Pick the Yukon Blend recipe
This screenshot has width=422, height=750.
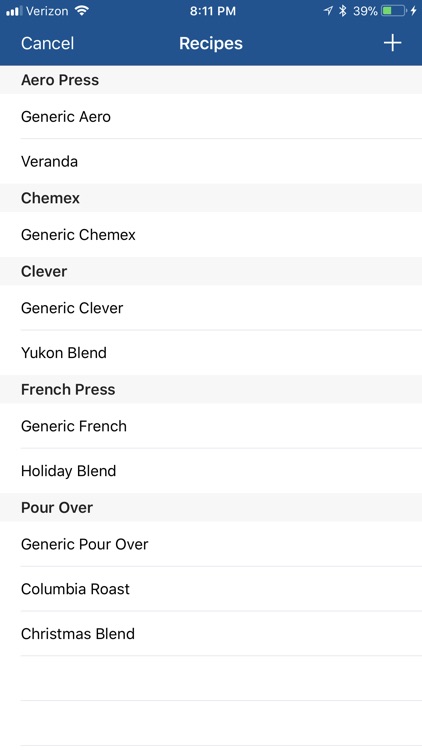pyautogui.click(x=211, y=353)
